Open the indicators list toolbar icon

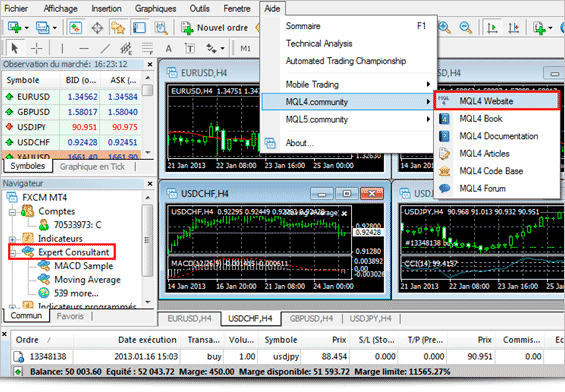pos(539,27)
